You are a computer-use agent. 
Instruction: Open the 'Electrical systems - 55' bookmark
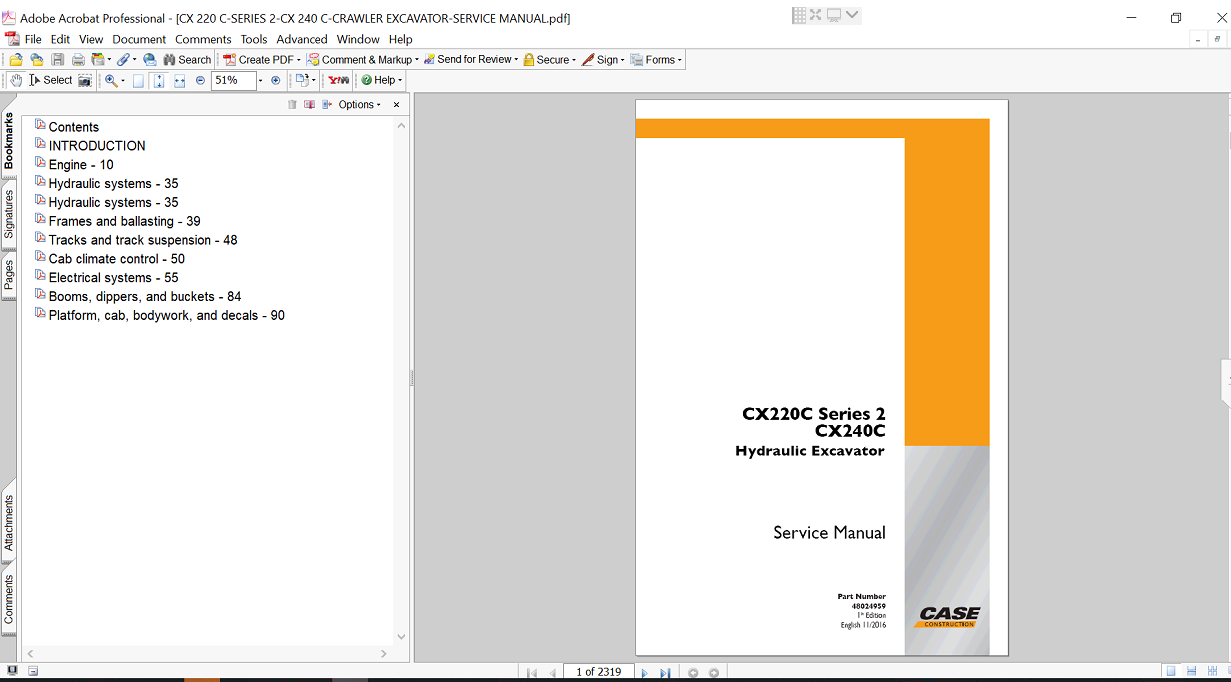pyautogui.click(x=113, y=277)
